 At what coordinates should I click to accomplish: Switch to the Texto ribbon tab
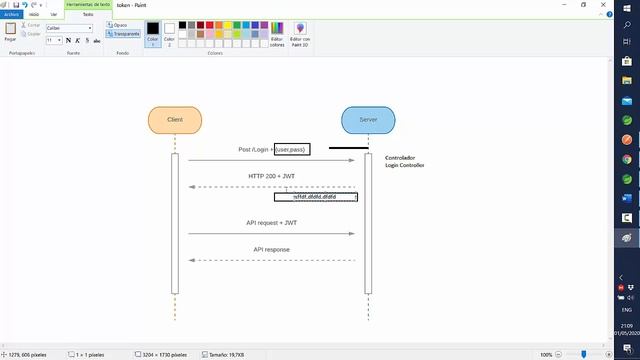[x=88, y=14]
